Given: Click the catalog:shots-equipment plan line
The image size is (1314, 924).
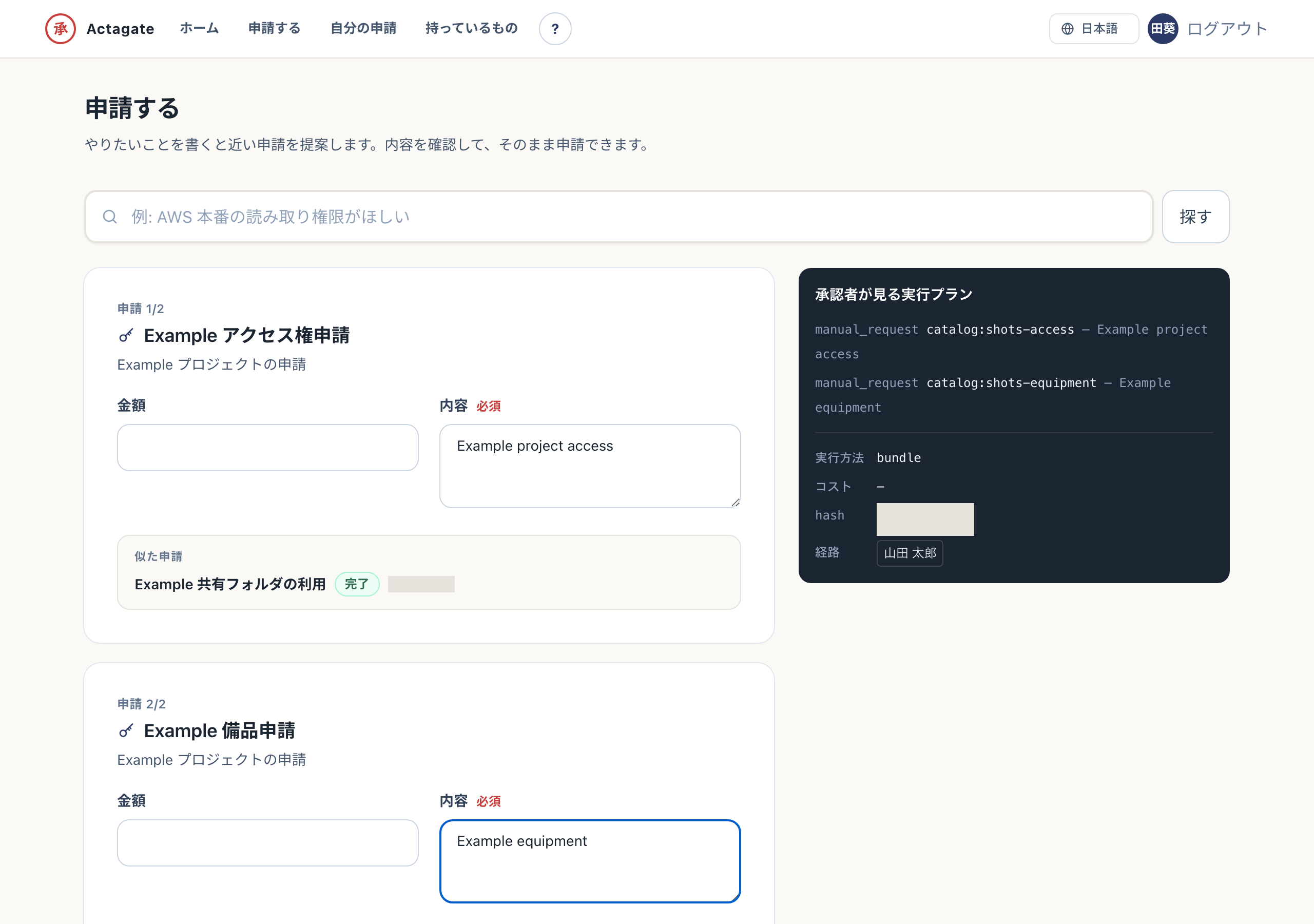Looking at the screenshot, I should coord(992,395).
